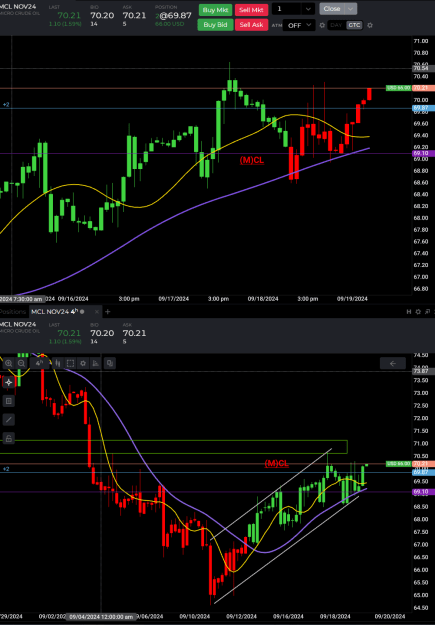Select the GTC time-in-force option

[354, 25]
